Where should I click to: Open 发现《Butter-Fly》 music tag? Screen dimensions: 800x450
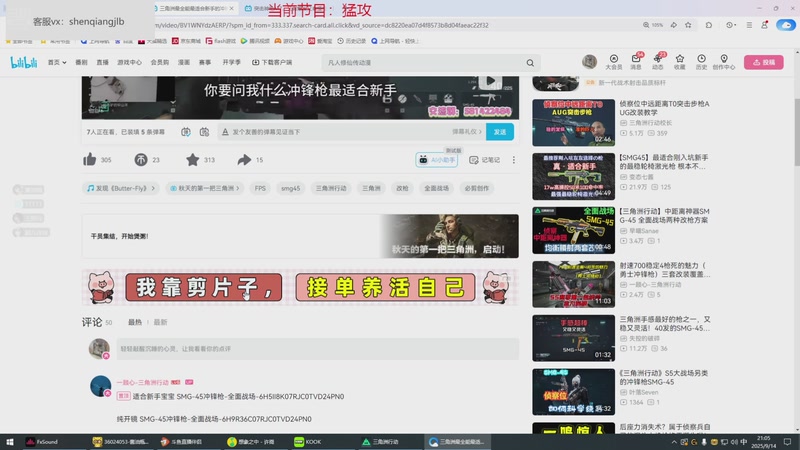pyautogui.click(x=121, y=188)
